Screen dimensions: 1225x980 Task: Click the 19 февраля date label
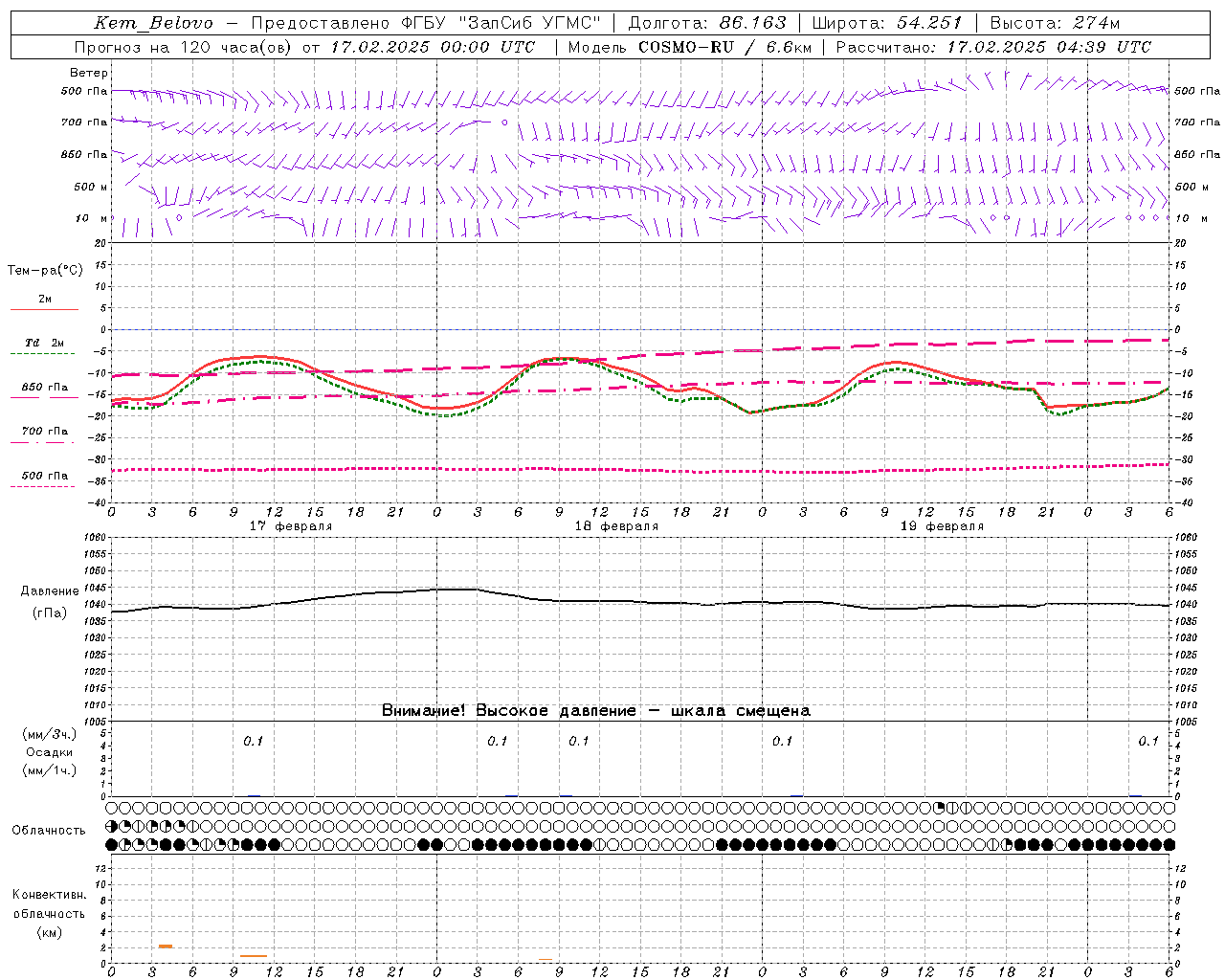click(x=942, y=526)
